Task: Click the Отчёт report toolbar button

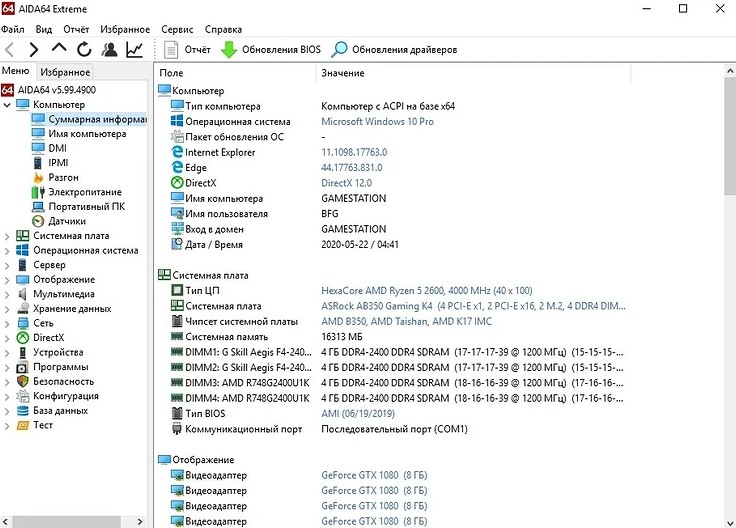Action: tap(187, 49)
